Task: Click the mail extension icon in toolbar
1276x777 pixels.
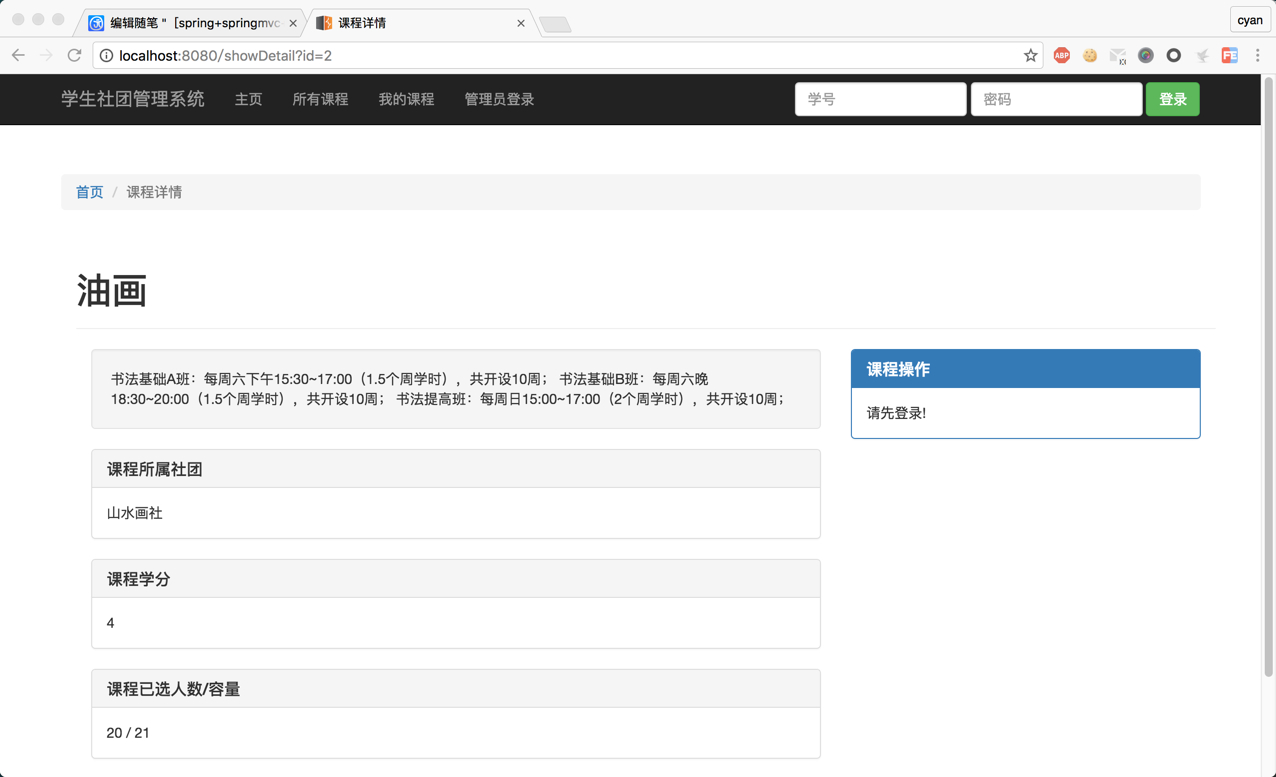Action: coord(1118,55)
